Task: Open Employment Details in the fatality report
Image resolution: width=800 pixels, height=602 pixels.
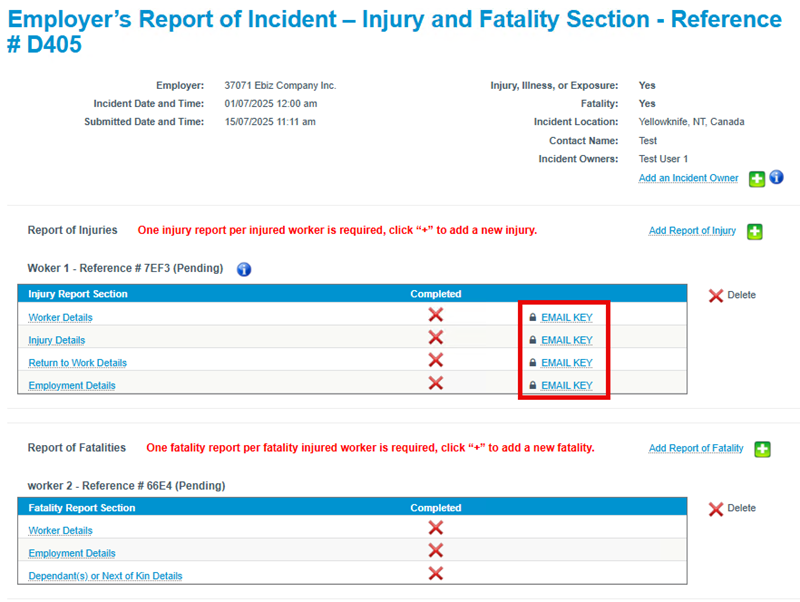Action: [x=72, y=554]
